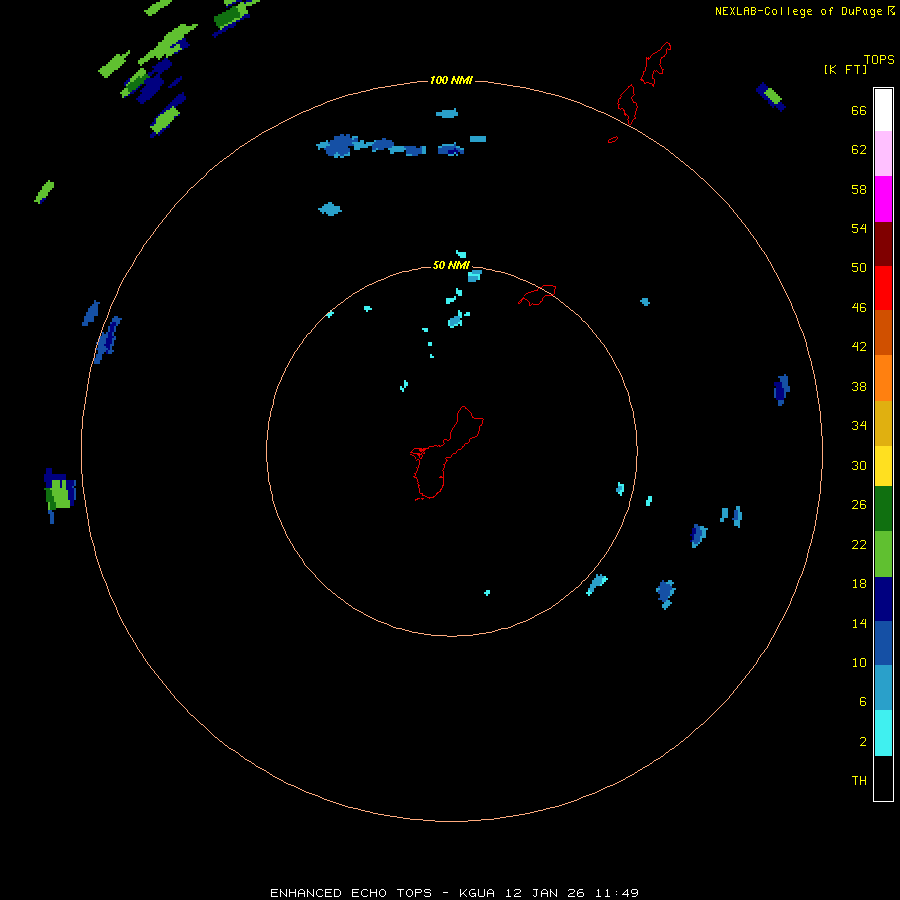Click the "100 NMI" range ring label
Viewport: 900px width, 900px height.
click(451, 80)
